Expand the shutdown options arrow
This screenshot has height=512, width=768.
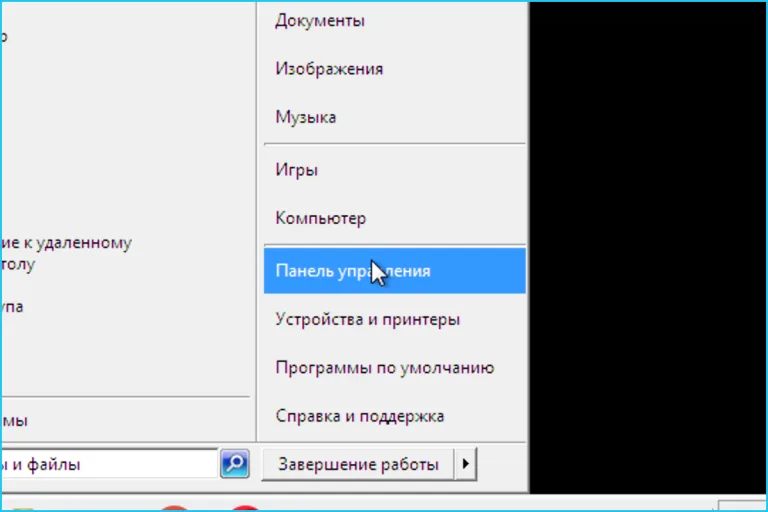pyautogui.click(x=466, y=464)
